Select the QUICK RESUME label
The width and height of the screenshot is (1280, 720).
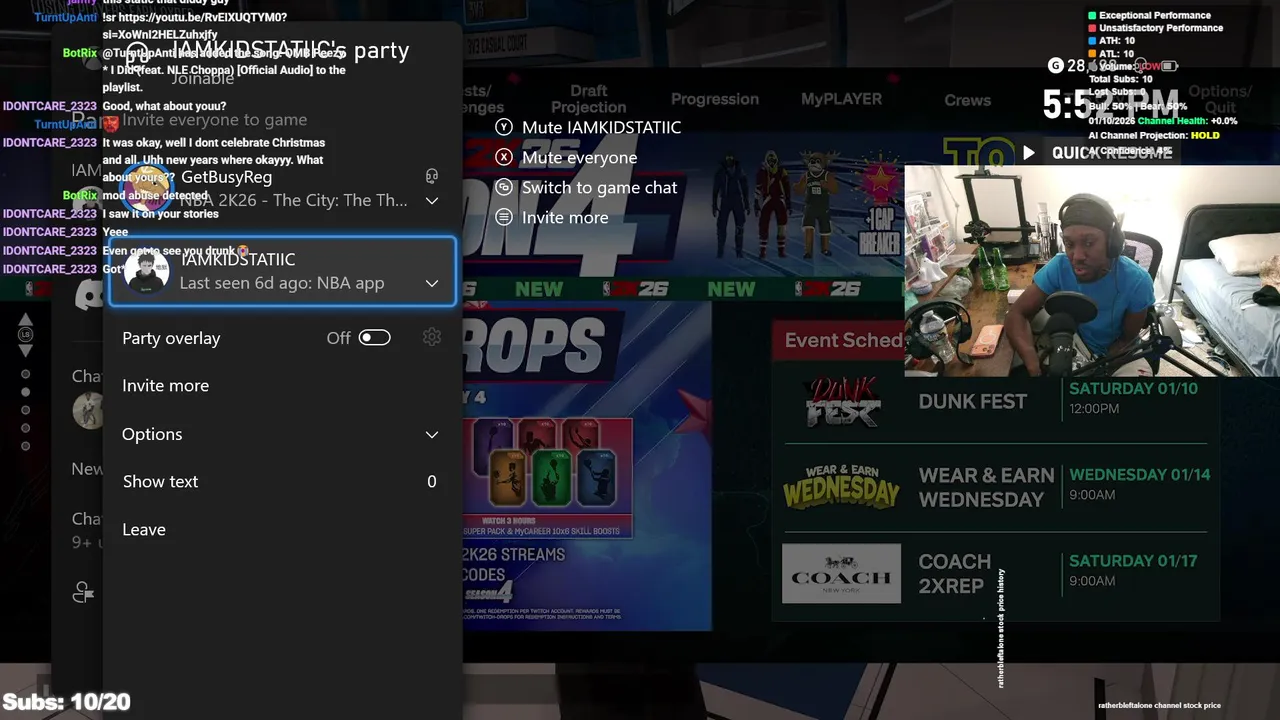tap(1111, 153)
